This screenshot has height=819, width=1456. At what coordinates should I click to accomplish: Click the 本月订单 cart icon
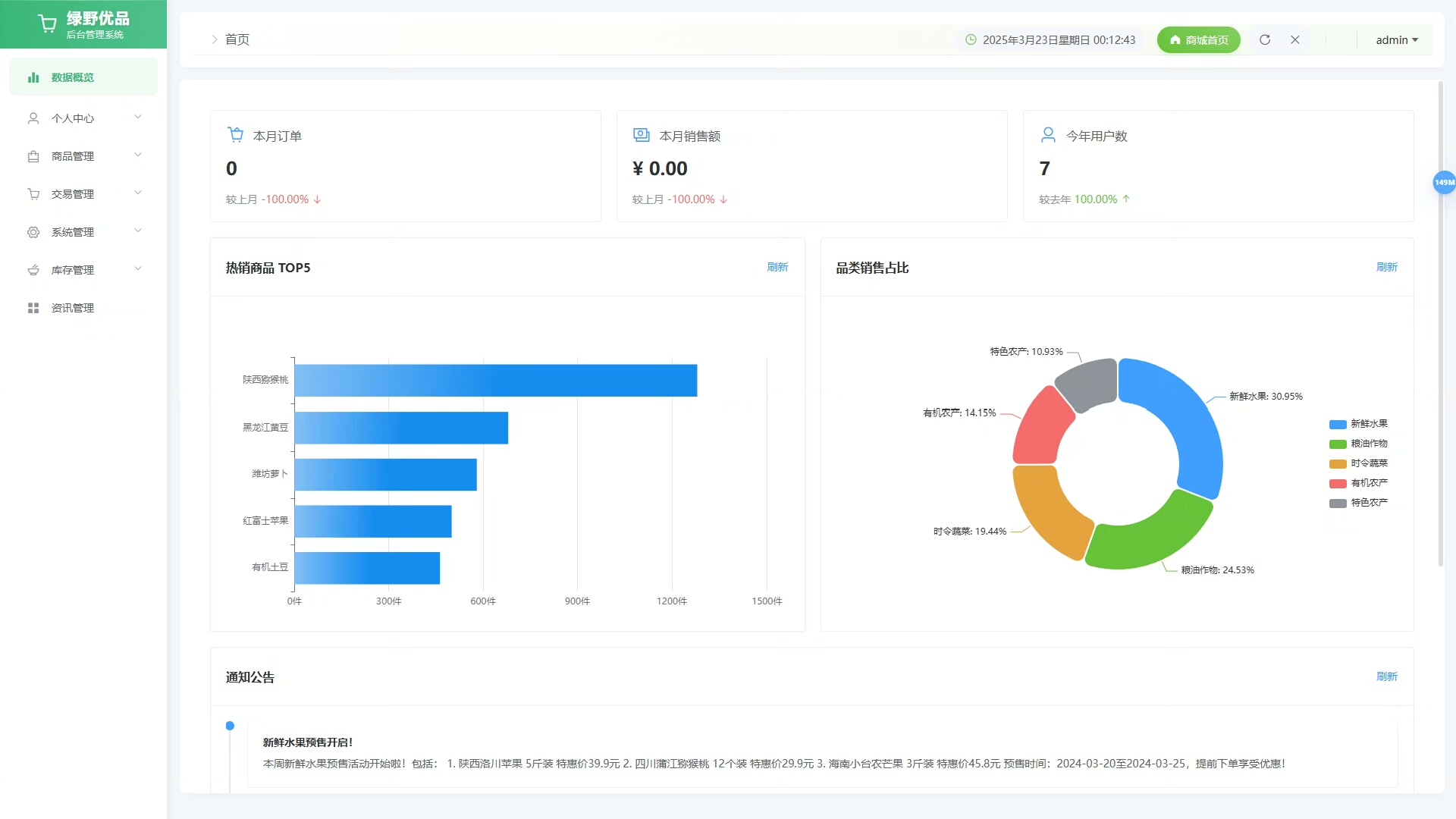point(236,135)
